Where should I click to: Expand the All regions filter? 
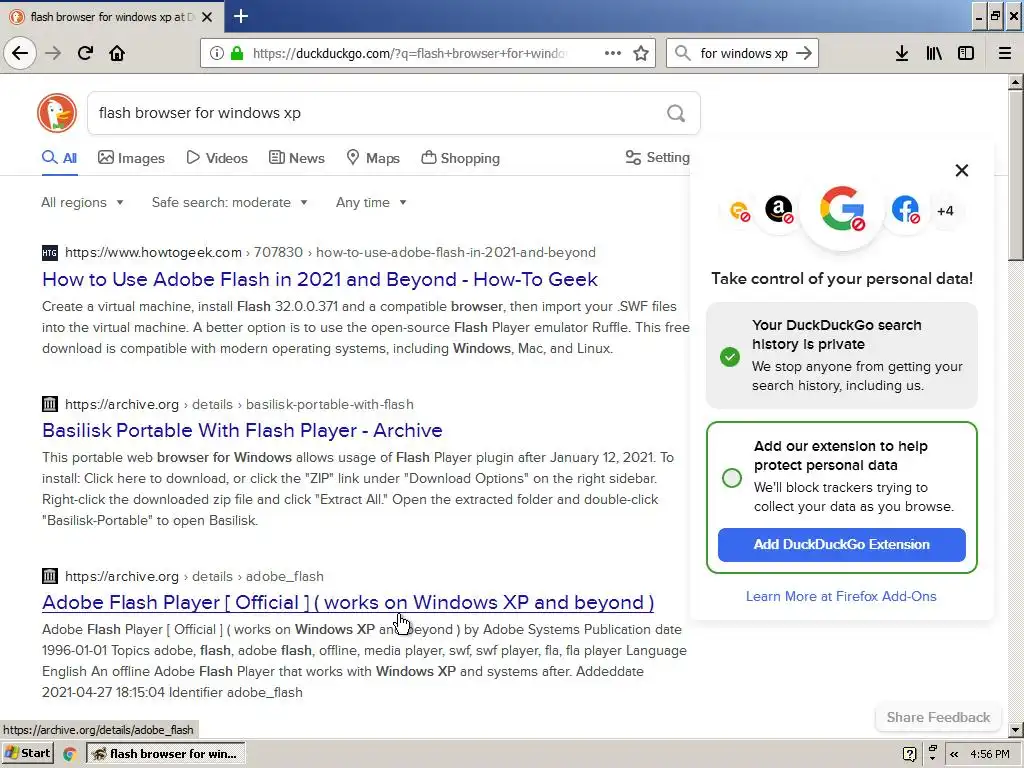point(82,202)
